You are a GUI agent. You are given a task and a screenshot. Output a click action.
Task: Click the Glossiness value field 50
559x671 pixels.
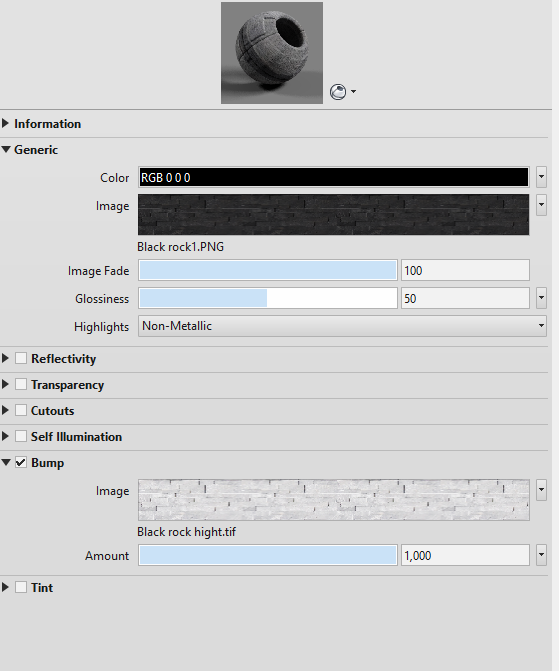(465, 298)
